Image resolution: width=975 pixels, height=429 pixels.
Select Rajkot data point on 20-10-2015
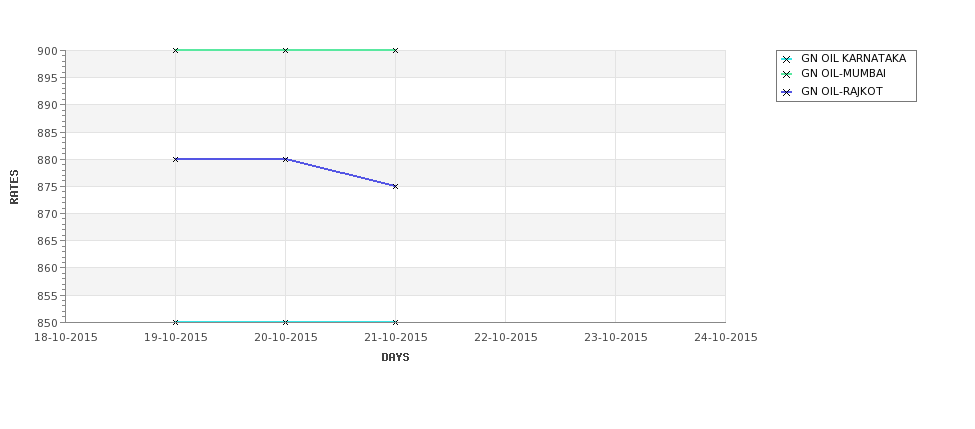tap(285, 159)
